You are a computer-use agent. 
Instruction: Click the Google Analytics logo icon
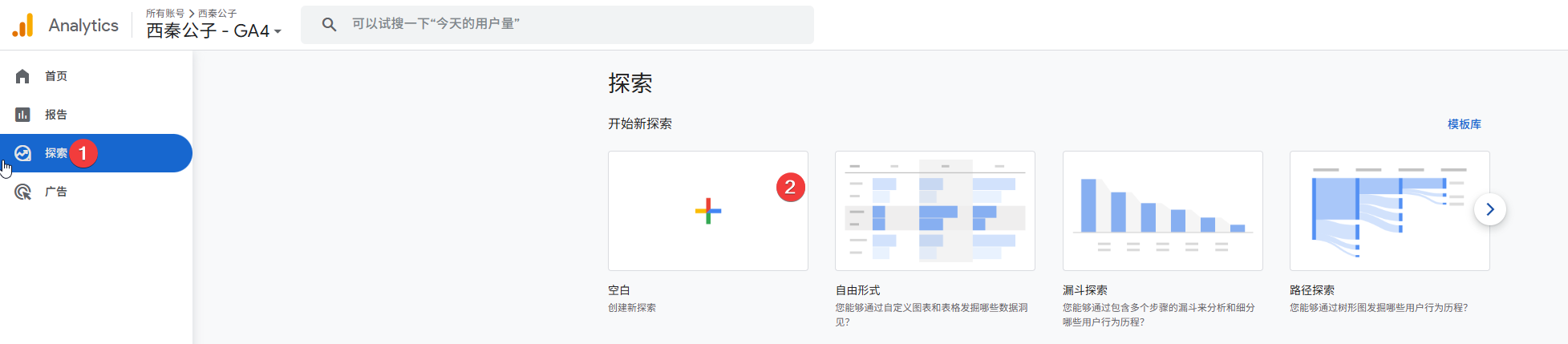point(23,26)
